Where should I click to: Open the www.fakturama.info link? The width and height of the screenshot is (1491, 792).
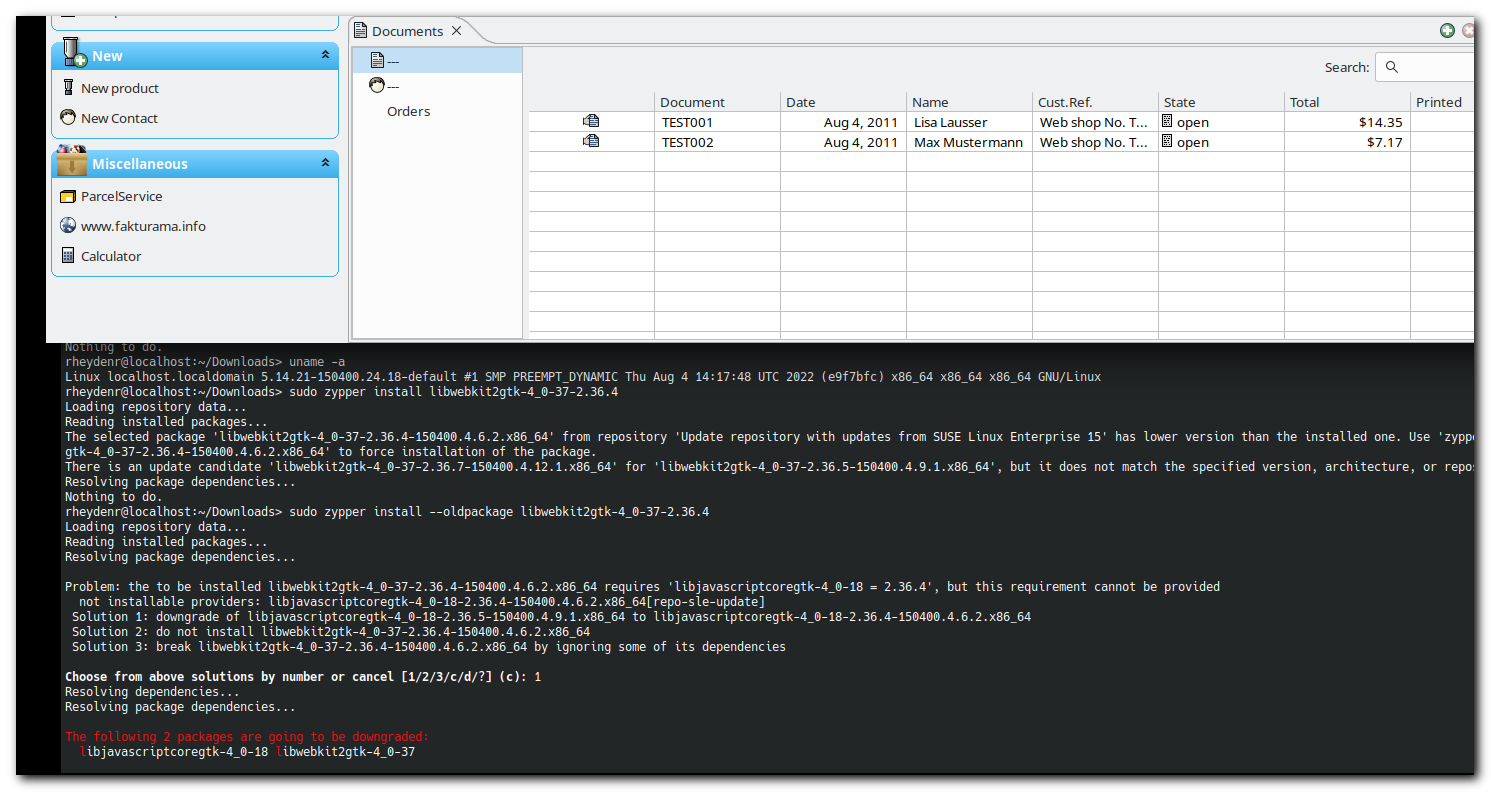pos(143,226)
